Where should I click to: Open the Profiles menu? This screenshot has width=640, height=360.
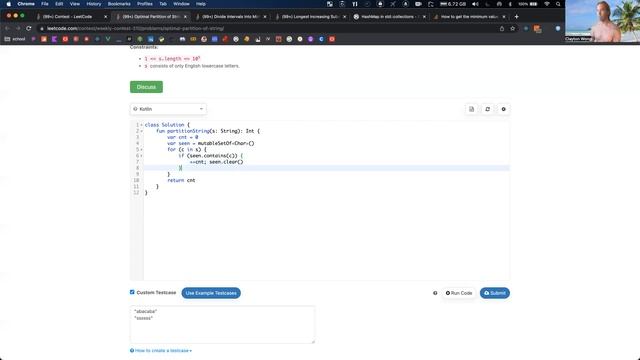[x=144, y=4]
